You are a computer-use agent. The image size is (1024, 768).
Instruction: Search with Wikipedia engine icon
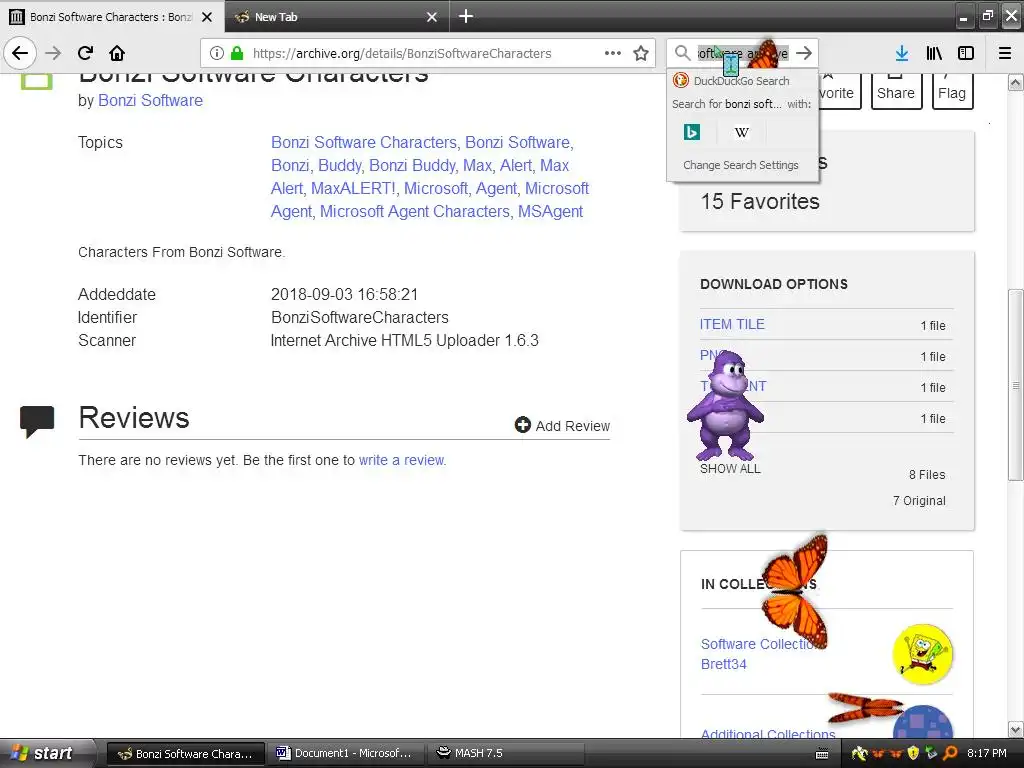[x=741, y=133]
